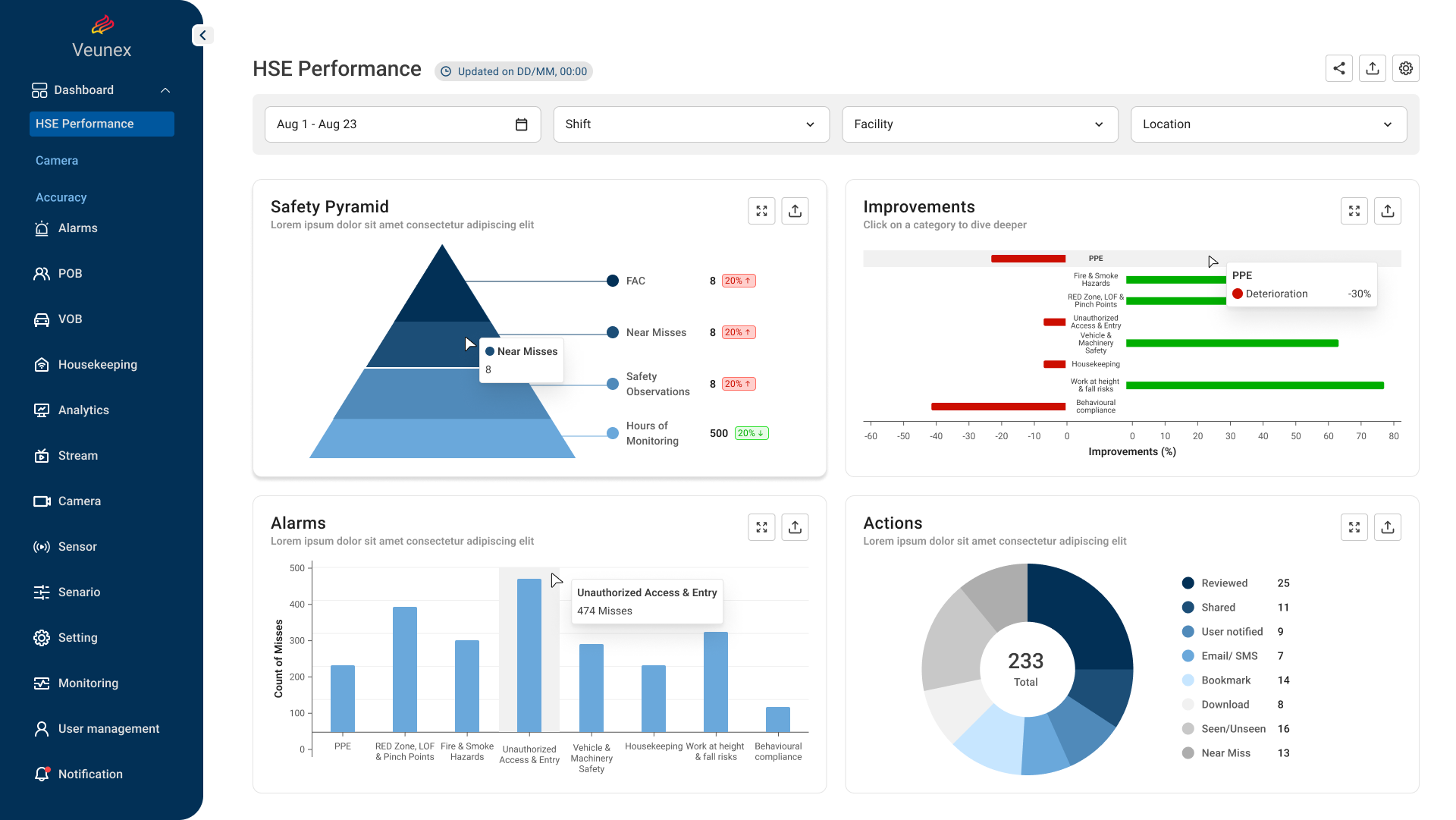Open Camera under Dashboard submenu

pyautogui.click(x=57, y=161)
